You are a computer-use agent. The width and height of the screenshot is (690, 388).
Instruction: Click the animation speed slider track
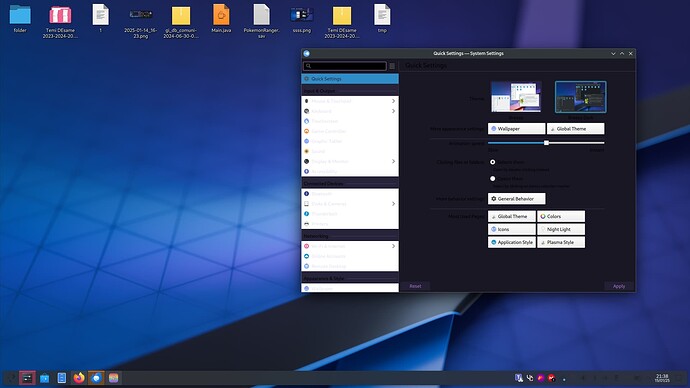point(546,143)
